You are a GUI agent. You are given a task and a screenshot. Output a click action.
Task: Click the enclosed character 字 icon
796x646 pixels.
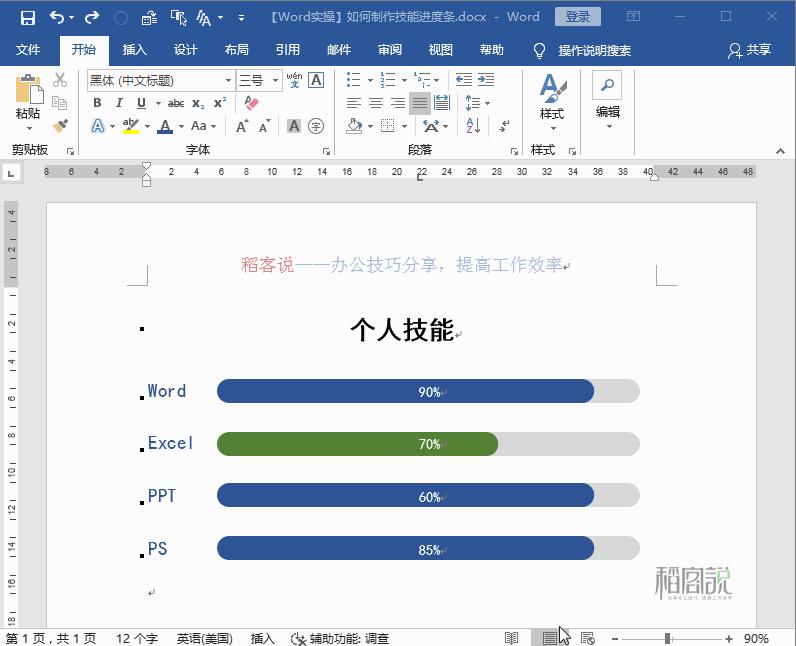(316, 126)
